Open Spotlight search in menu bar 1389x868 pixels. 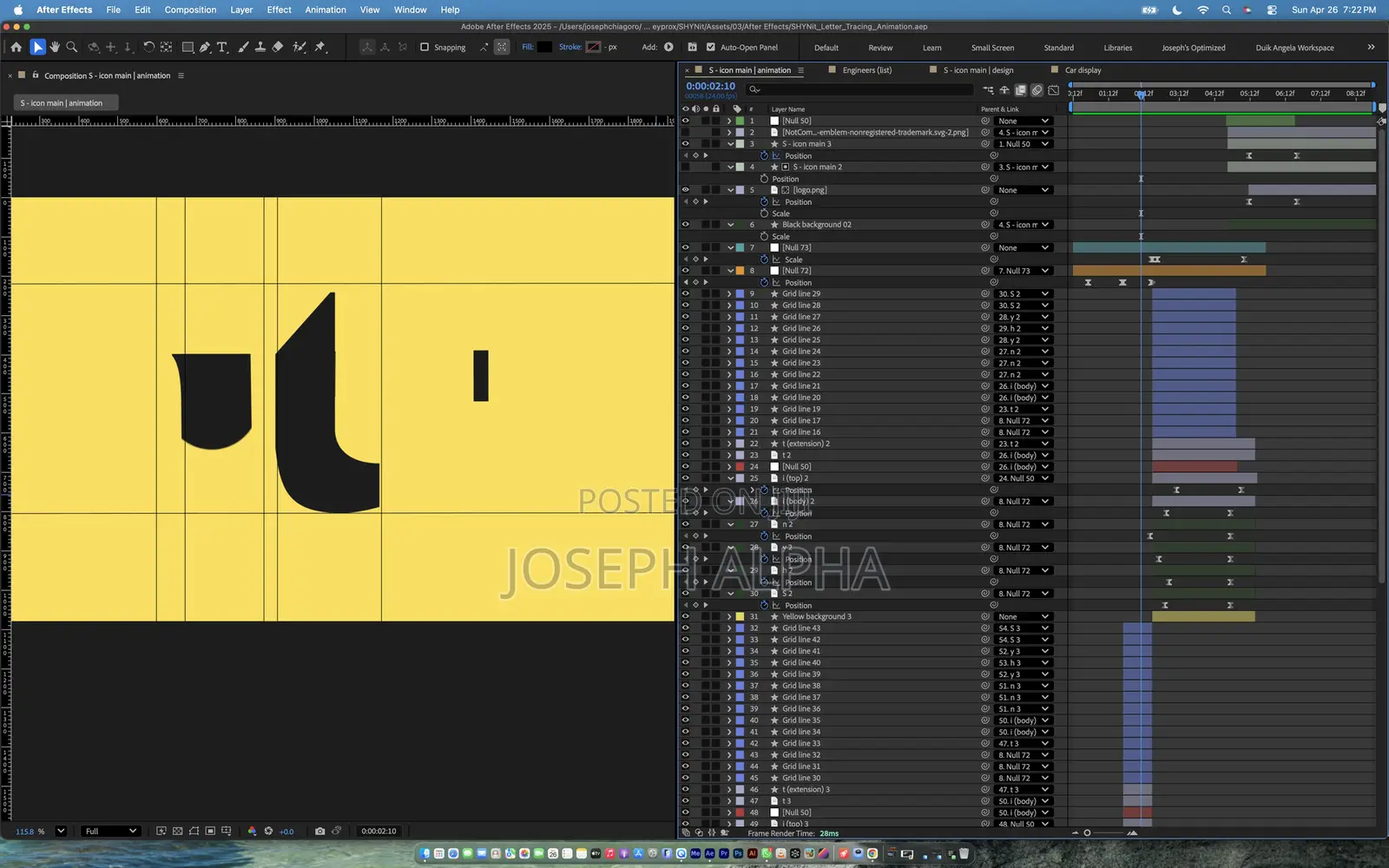click(x=1226, y=10)
